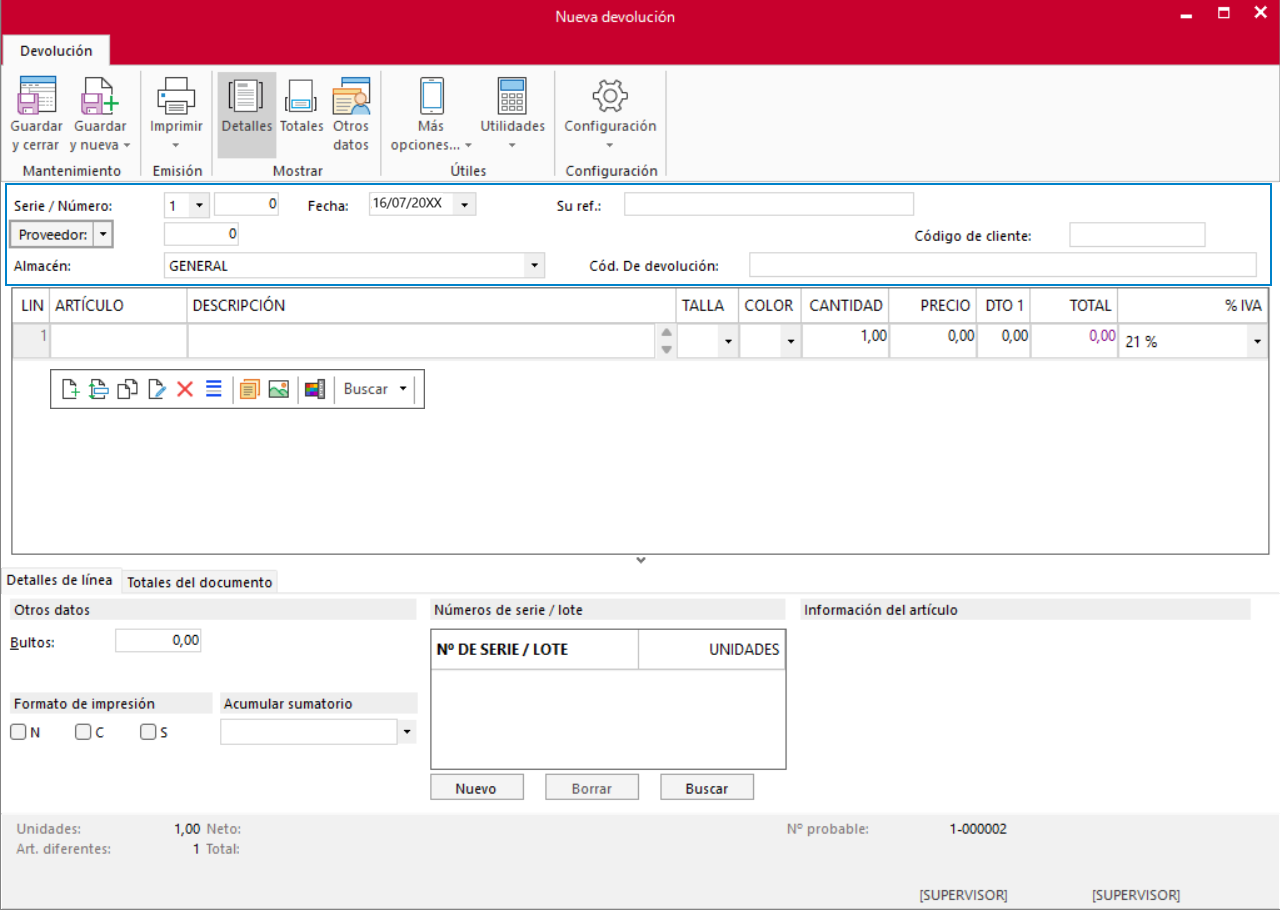Click the Guardar y nueva ribbon icon
The width and height of the screenshot is (1280, 912).
tap(100, 97)
